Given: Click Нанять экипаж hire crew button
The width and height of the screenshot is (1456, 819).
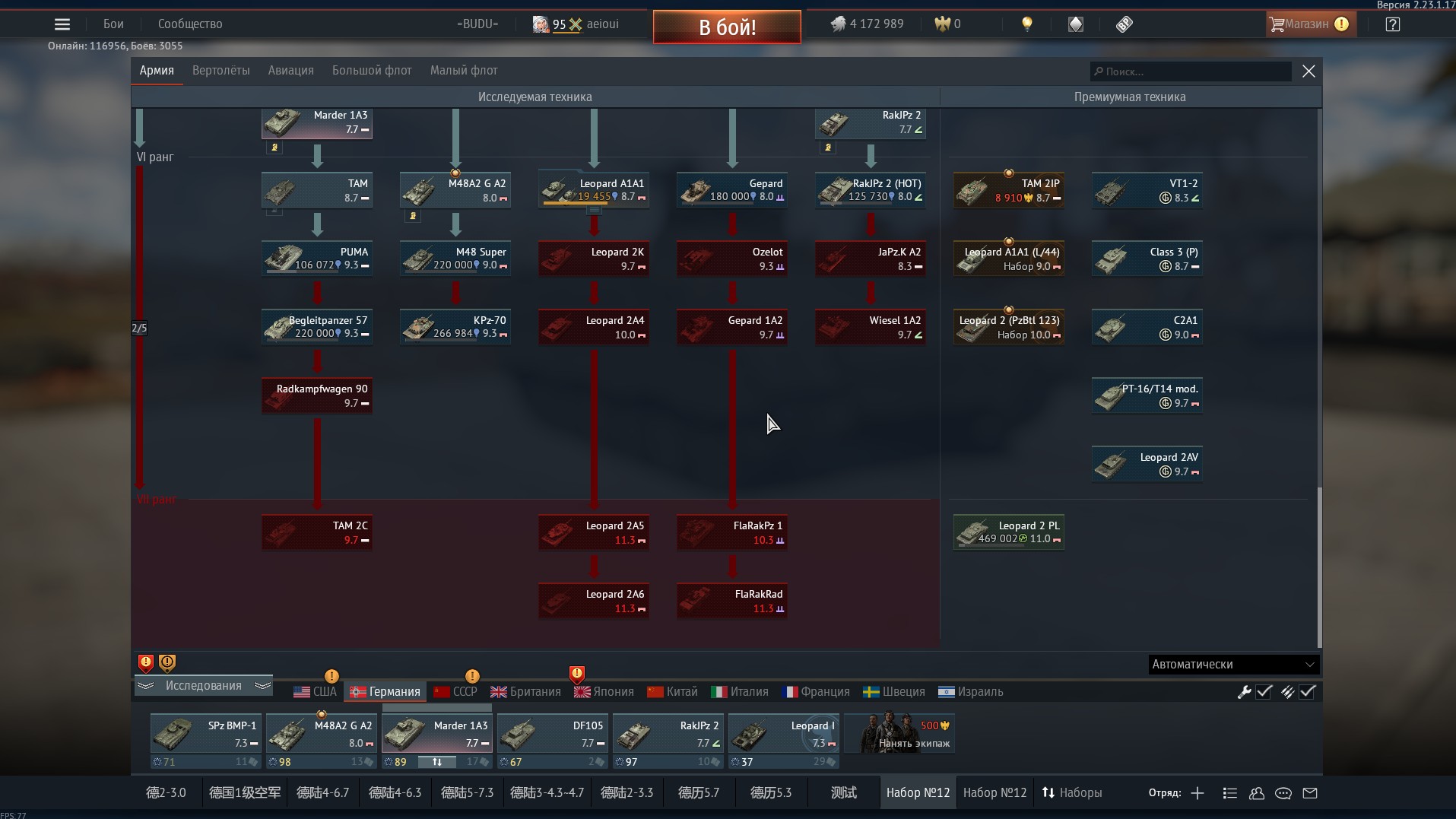Looking at the screenshot, I should [x=899, y=734].
